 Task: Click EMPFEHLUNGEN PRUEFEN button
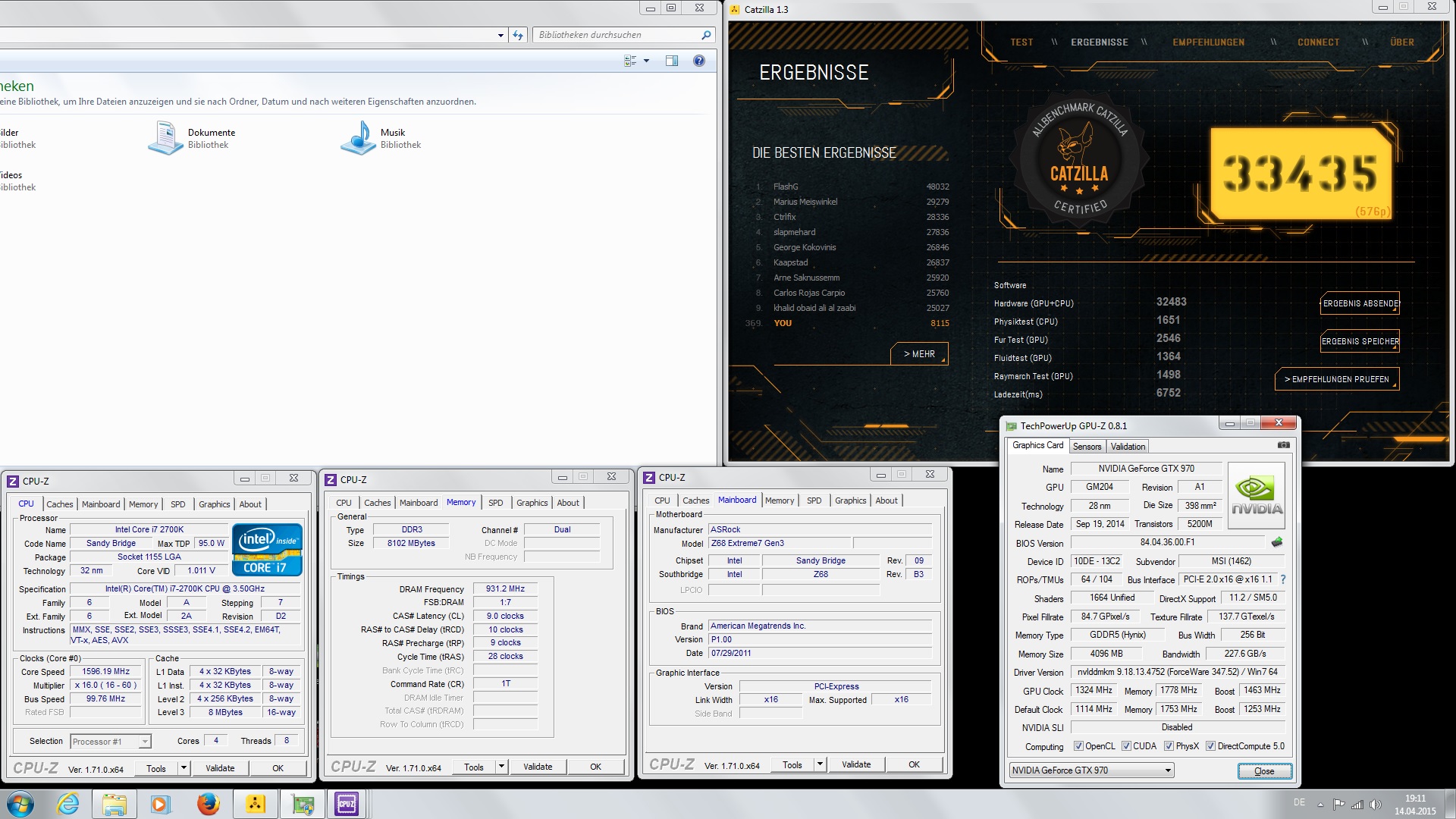tap(1337, 379)
